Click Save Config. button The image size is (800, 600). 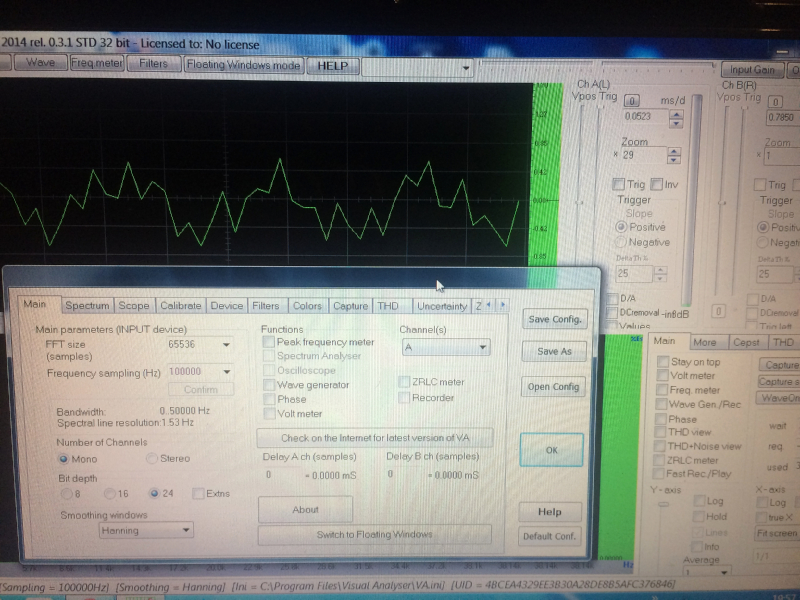(555, 319)
